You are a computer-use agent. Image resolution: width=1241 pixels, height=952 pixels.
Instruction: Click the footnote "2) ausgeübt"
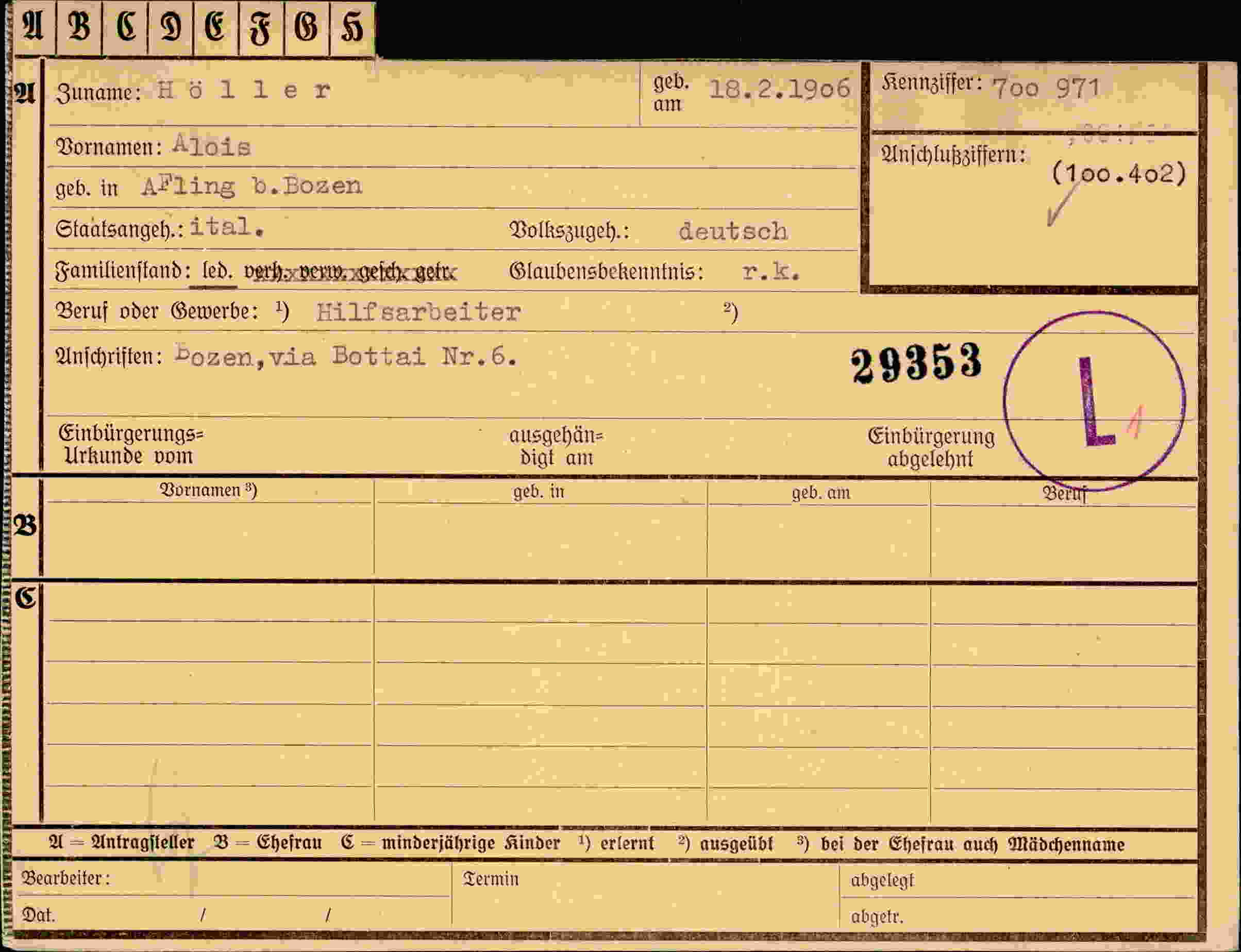[725, 844]
